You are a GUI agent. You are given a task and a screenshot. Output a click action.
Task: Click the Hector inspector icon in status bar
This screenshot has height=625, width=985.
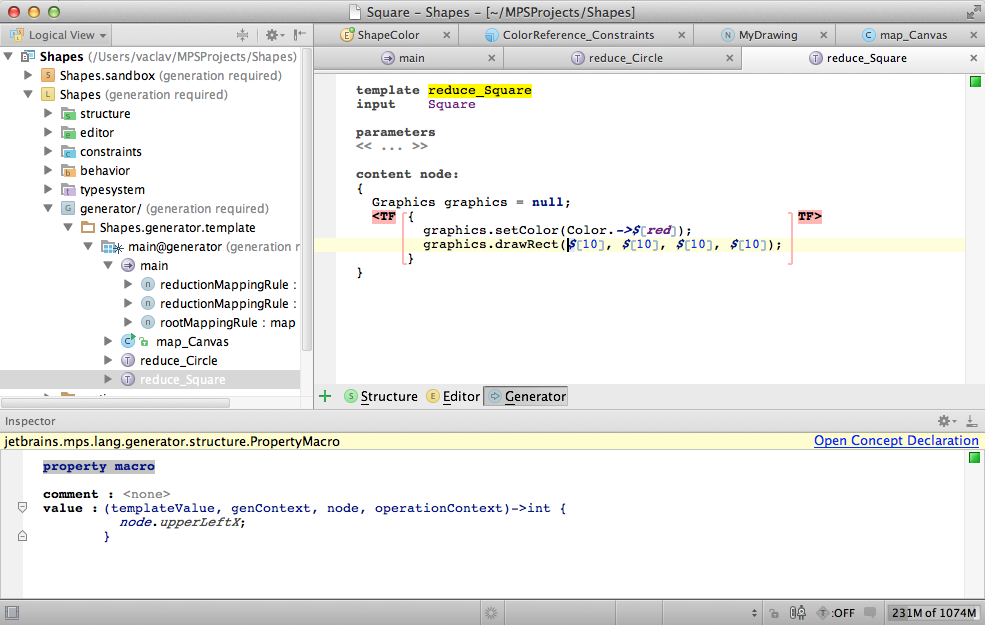pos(798,613)
